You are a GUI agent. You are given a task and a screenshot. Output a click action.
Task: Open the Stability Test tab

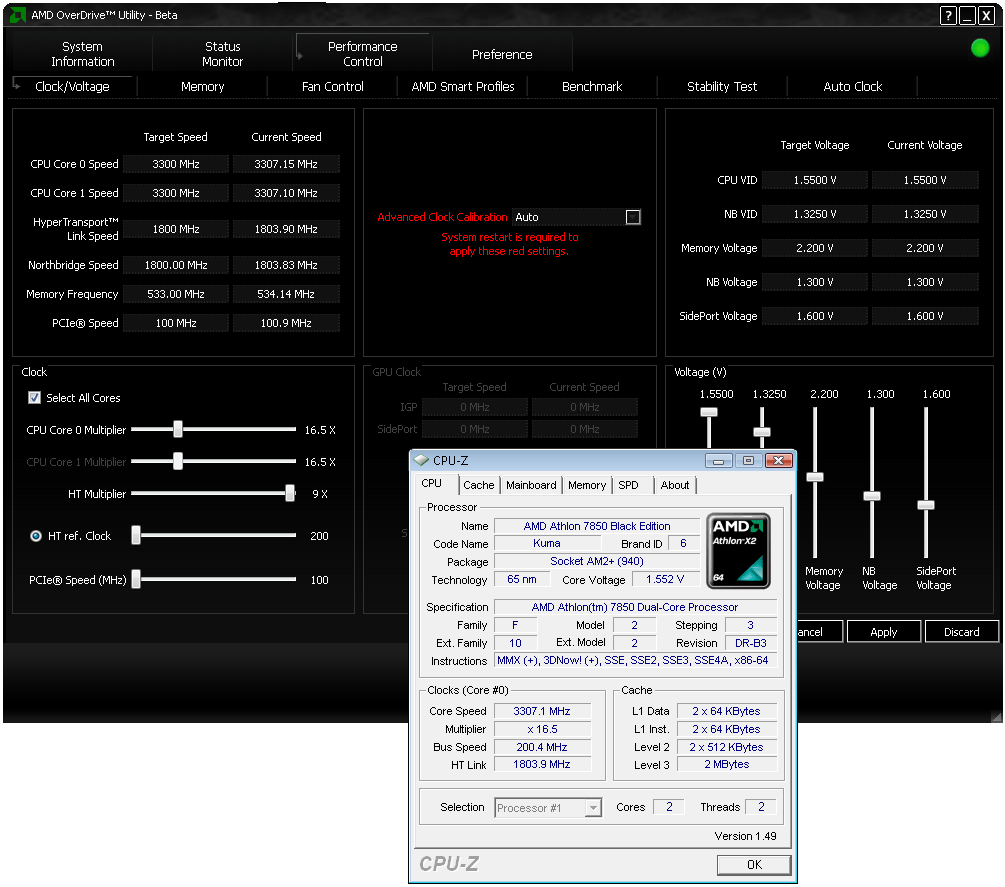coord(721,87)
